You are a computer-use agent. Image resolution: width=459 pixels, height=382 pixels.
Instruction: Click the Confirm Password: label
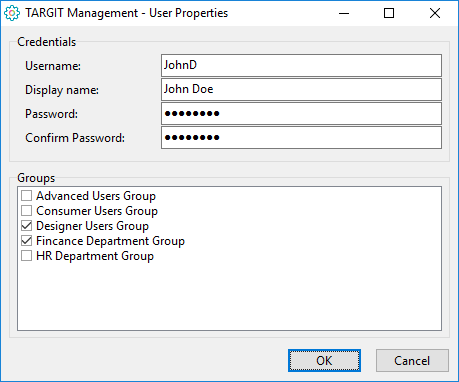point(75,138)
